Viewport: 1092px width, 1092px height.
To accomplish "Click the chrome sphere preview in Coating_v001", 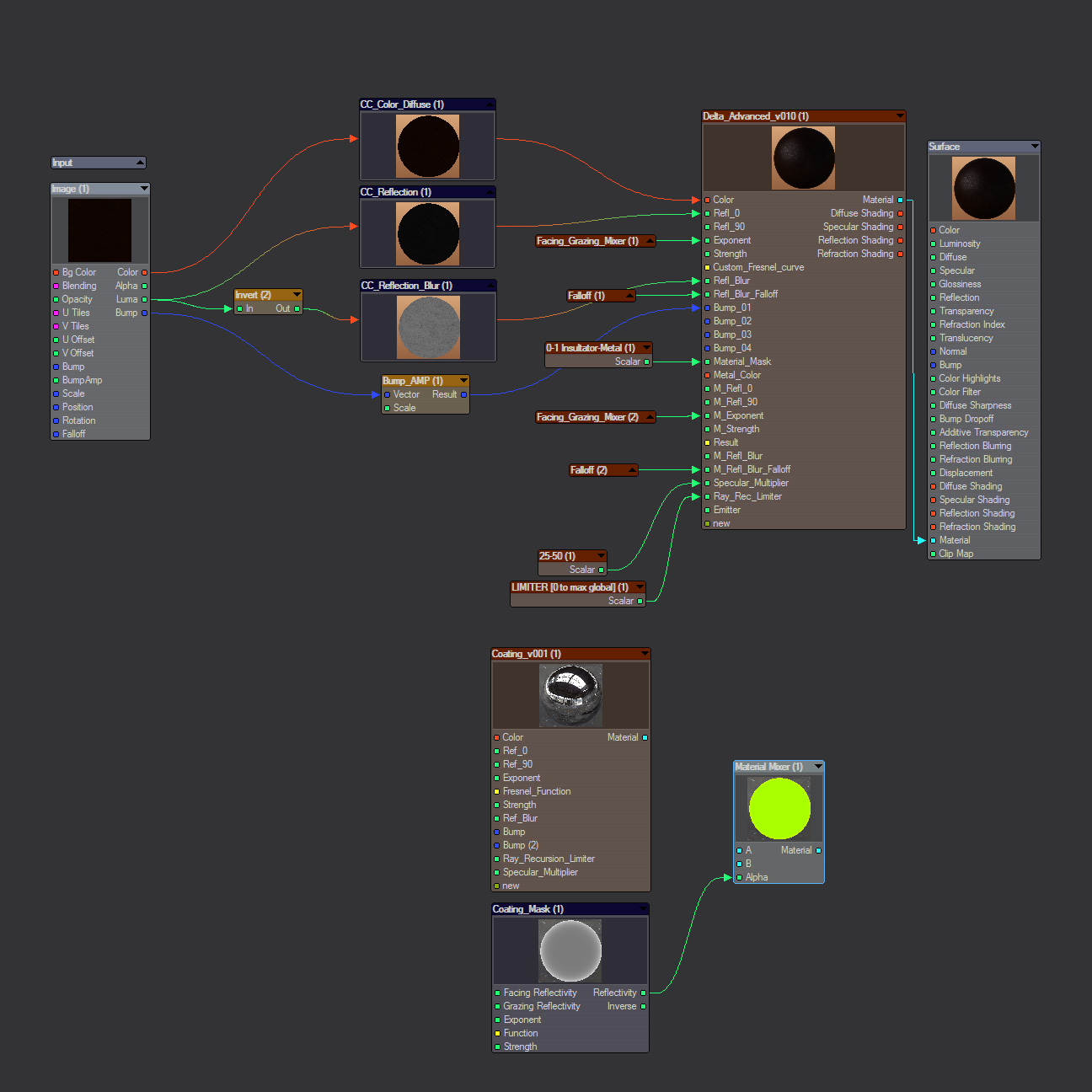I will click(x=570, y=695).
